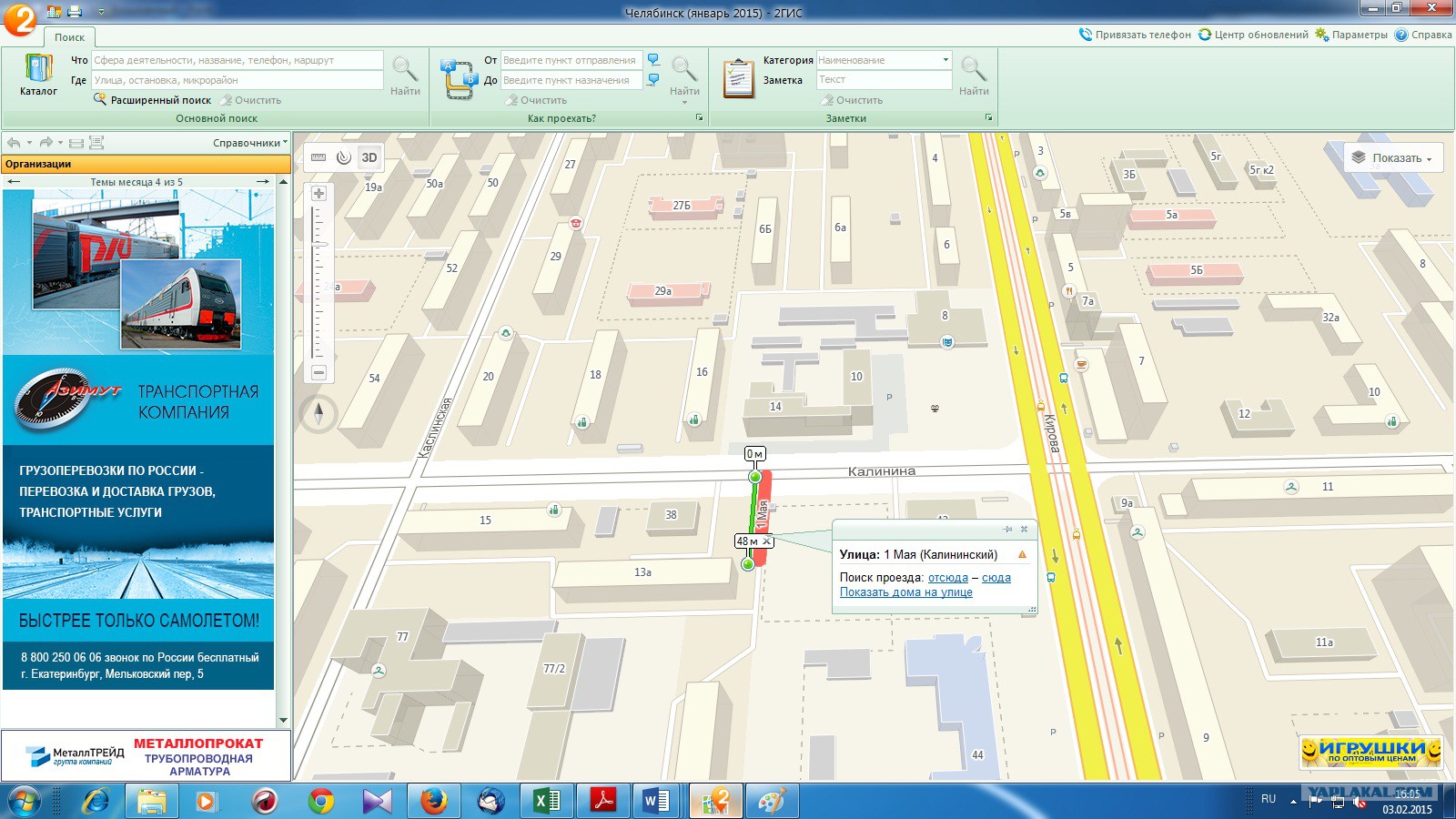Image resolution: width=1456 pixels, height=819 pixels.
Task: Click the отсюда route link in street popup
Action: (x=948, y=578)
